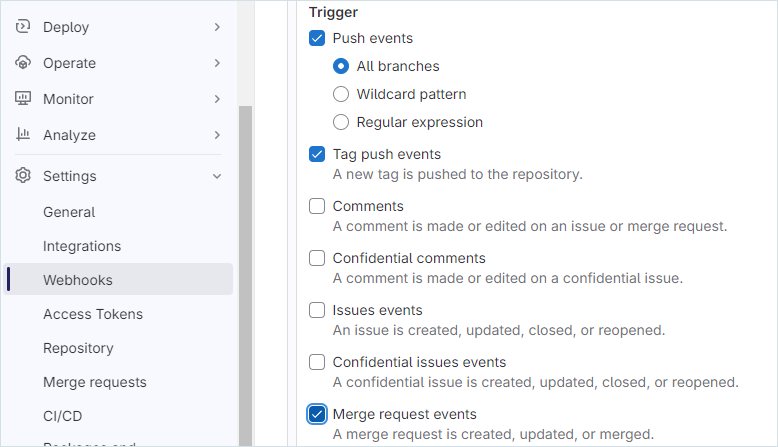Screen dimensions: 778x447
Task: Click the Issues events label
Action: tap(378, 310)
